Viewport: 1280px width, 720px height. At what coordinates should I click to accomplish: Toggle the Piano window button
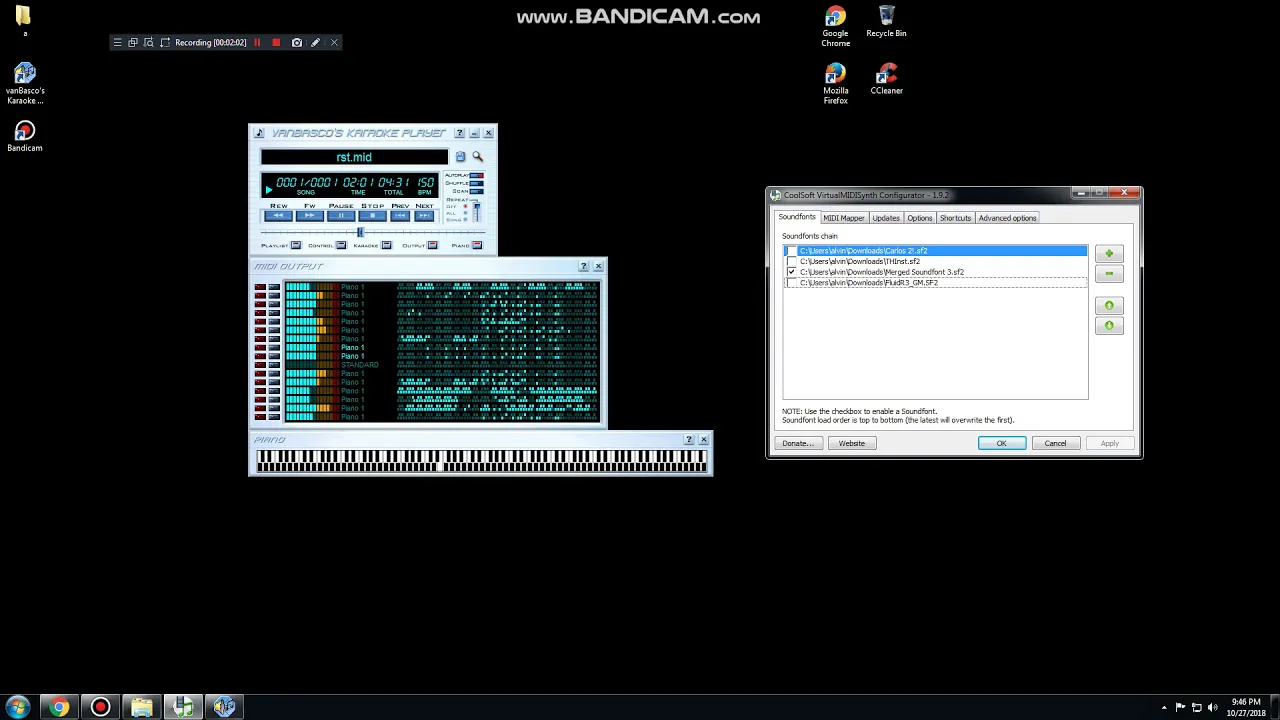(x=477, y=245)
